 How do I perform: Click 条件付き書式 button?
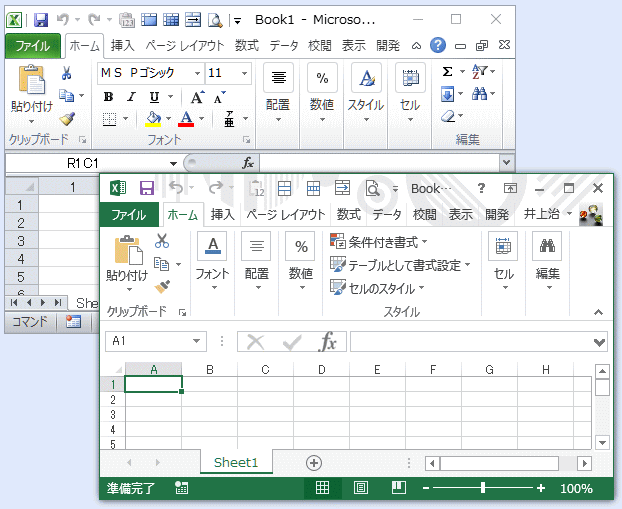pyautogui.click(x=378, y=242)
